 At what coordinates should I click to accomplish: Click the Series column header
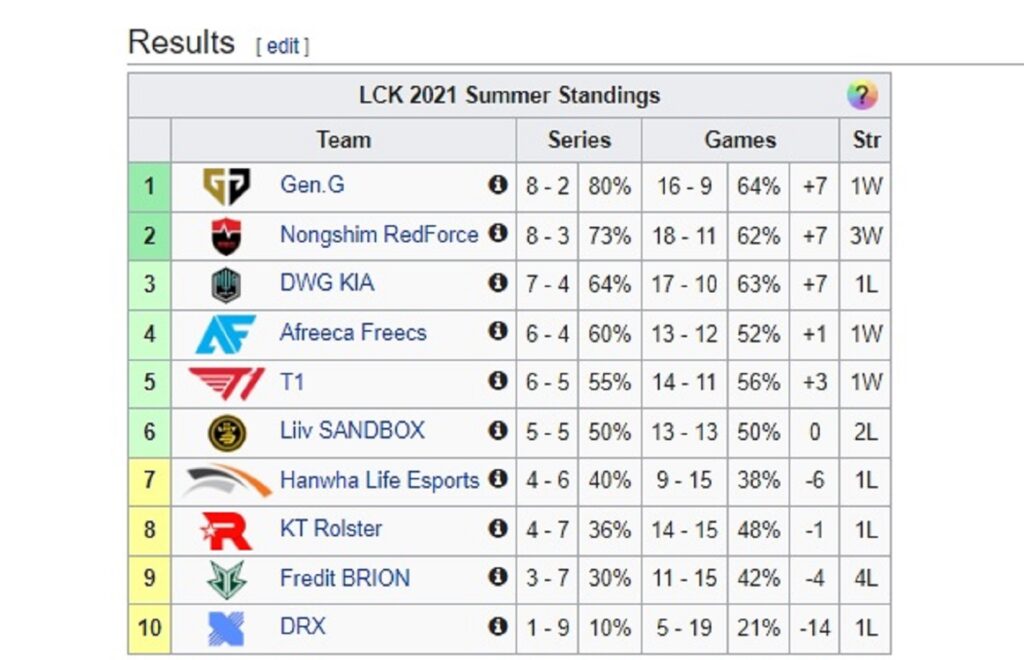pyautogui.click(x=579, y=140)
